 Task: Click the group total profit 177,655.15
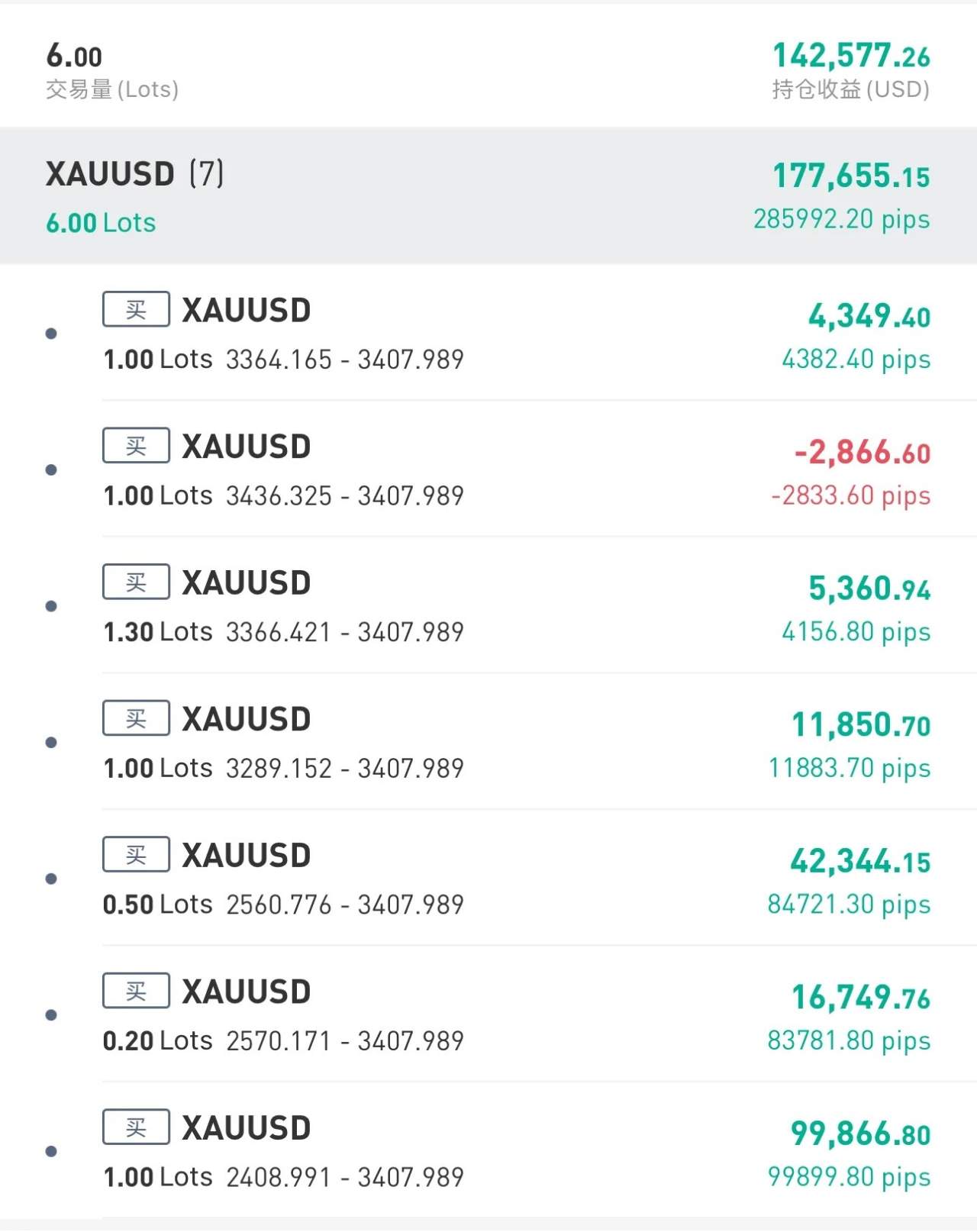click(x=851, y=176)
